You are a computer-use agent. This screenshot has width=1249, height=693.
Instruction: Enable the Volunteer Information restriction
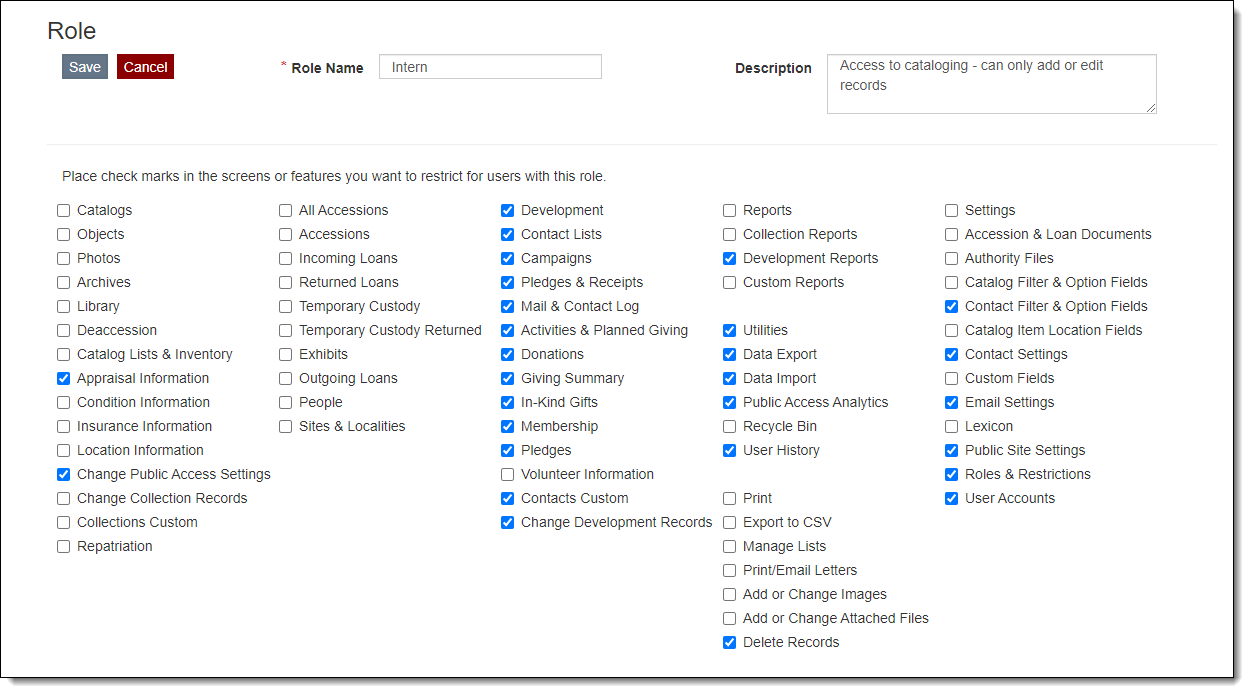[x=507, y=474]
